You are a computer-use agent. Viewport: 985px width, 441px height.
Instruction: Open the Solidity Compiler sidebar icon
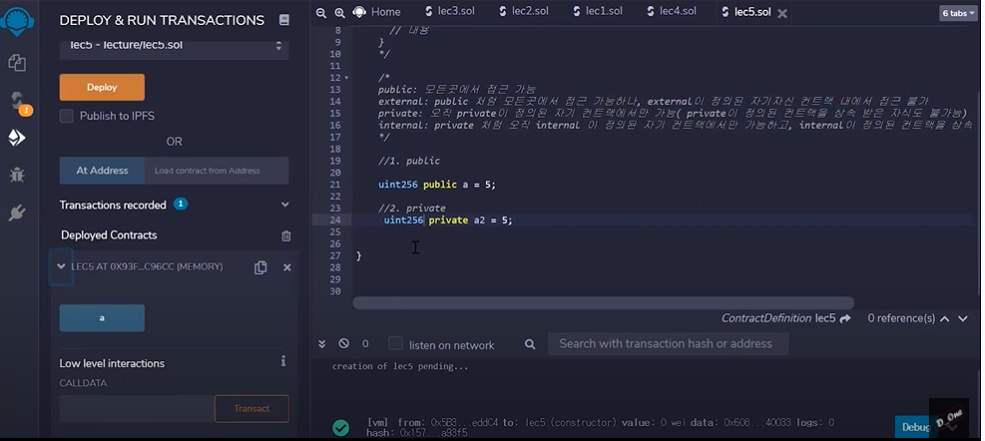coord(17,101)
